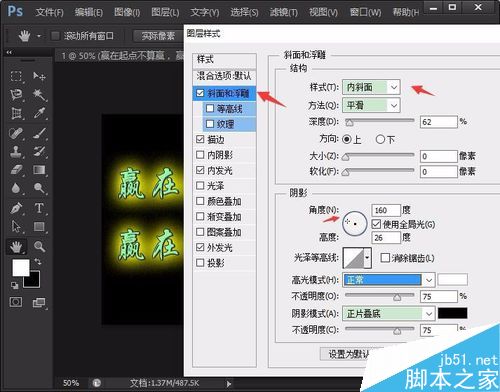The height and width of the screenshot is (392, 500).
Task: Select the Rectangular Marquee tool
Action: coord(16,76)
